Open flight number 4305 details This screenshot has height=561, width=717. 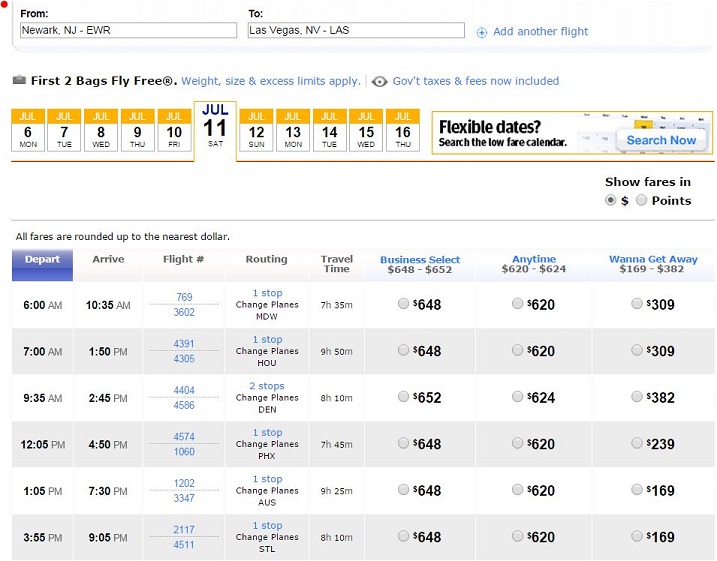pos(184,358)
